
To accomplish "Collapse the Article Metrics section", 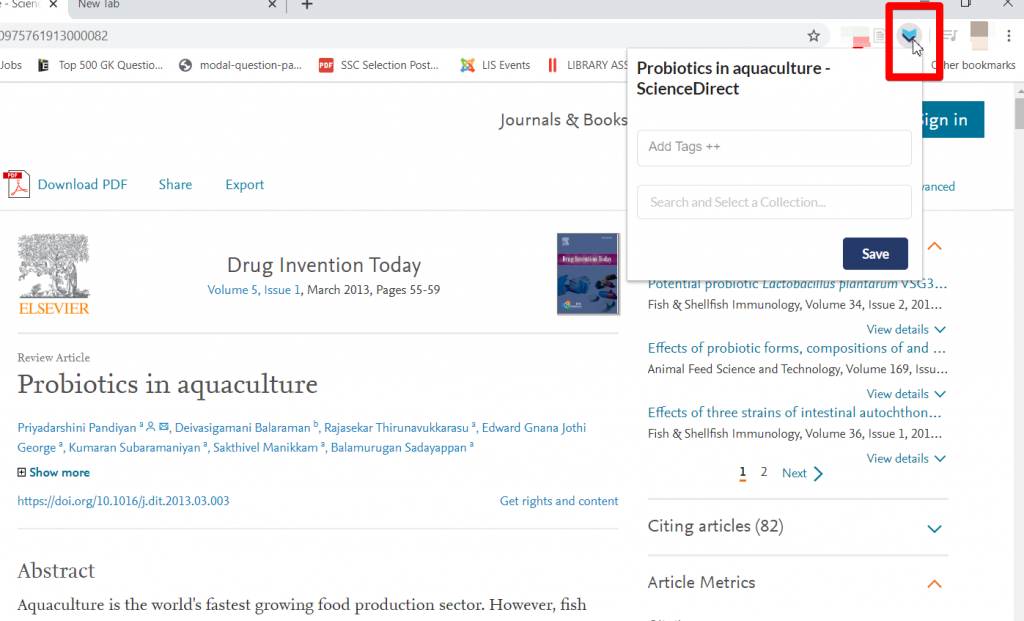I will coord(935,584).
